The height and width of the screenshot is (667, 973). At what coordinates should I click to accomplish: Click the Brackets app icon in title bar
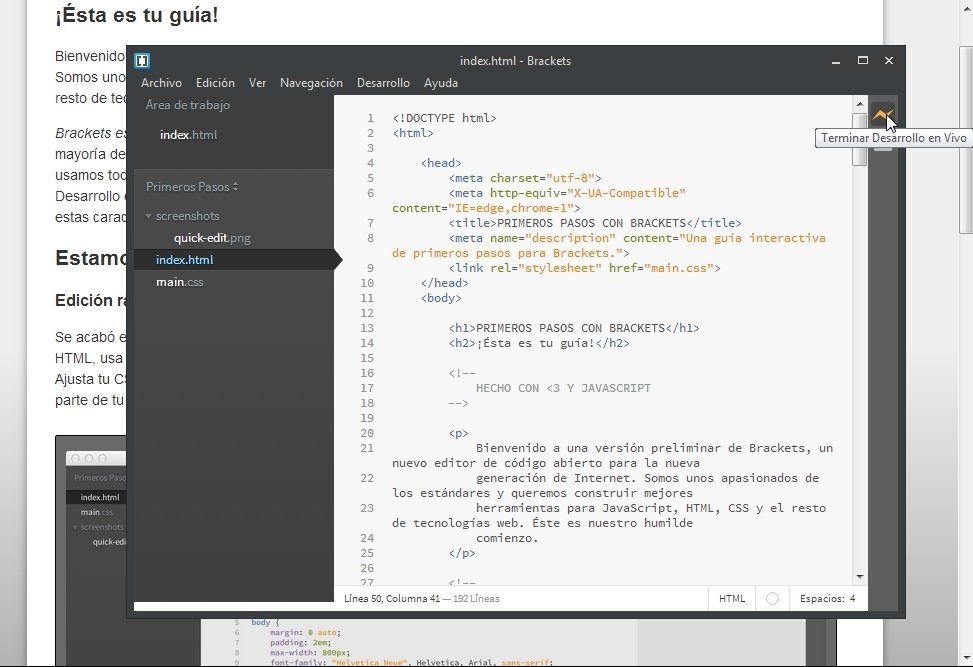(142, 60)
